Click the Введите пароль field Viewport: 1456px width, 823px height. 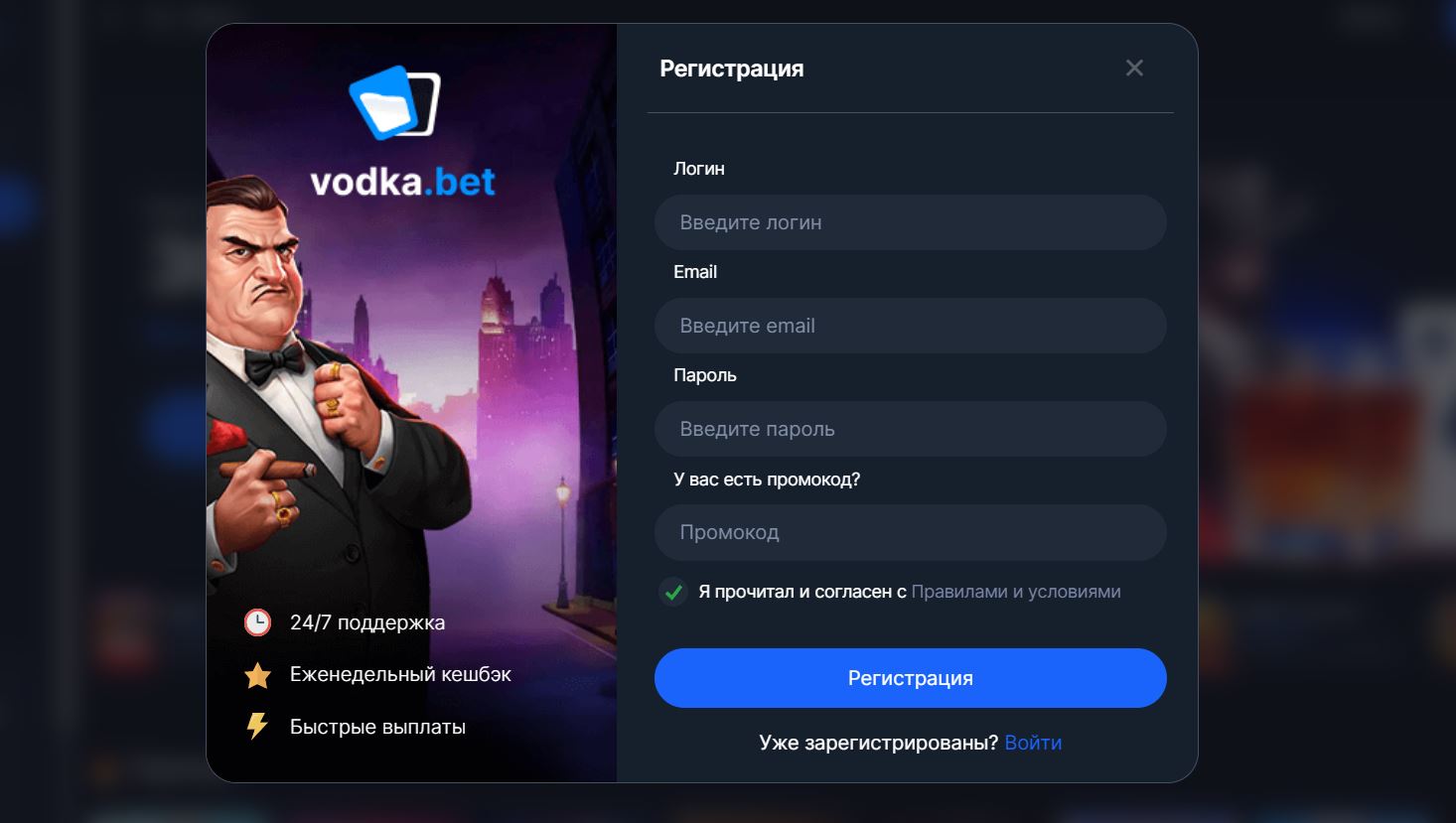click(x=910, y=429)
